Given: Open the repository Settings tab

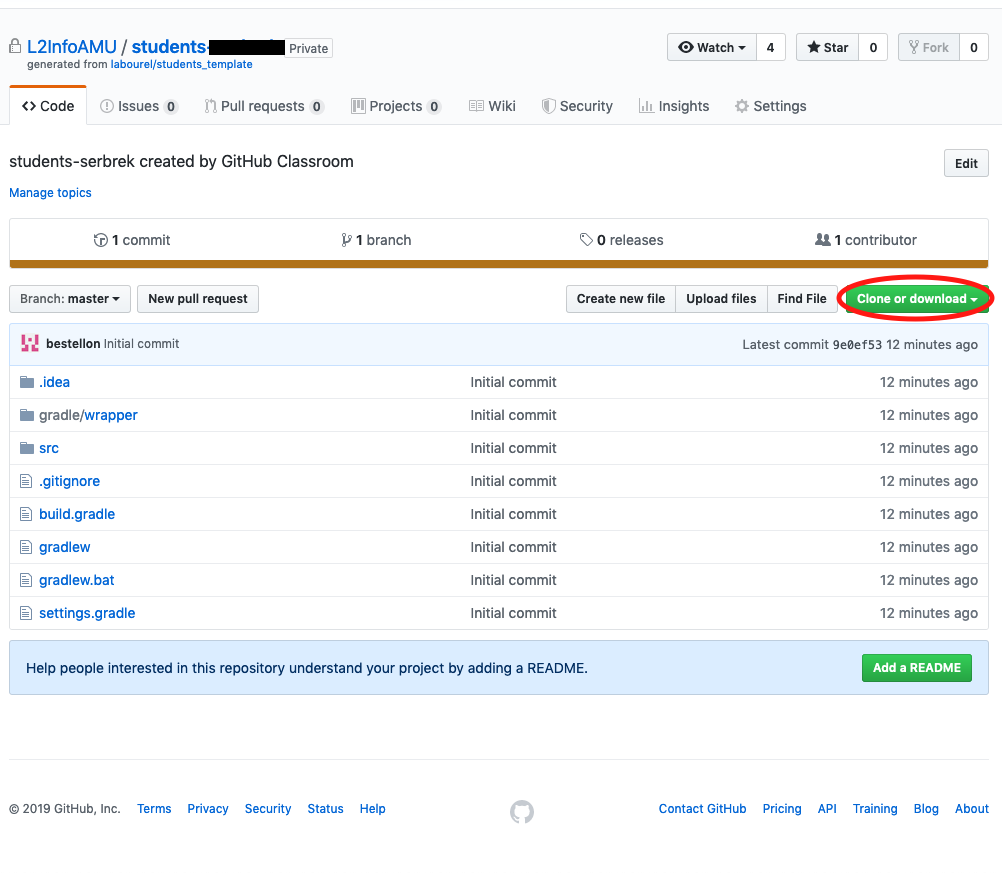Looking at the screenshot, I should 771,106.
